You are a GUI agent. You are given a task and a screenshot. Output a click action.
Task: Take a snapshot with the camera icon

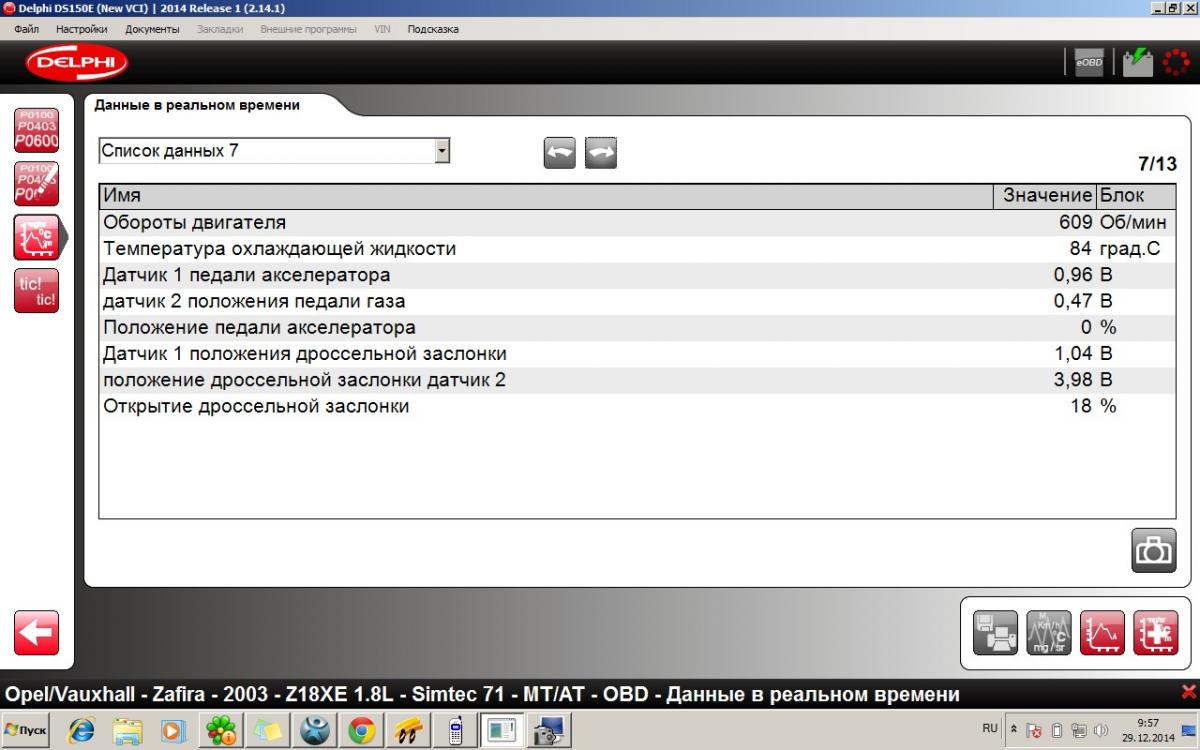1153,550
